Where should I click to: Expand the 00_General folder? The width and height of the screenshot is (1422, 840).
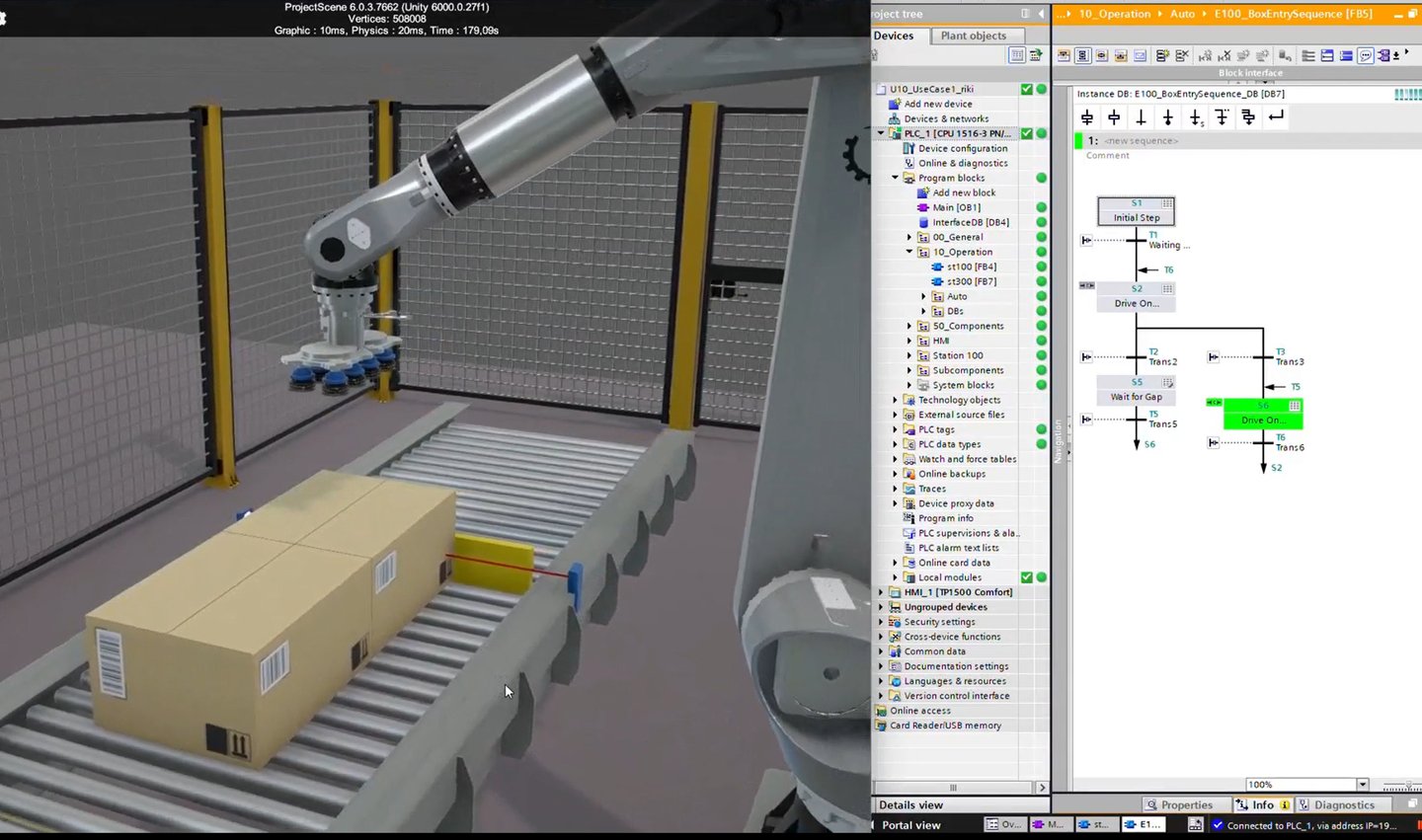pyautogui.click(x=909, y=237)
